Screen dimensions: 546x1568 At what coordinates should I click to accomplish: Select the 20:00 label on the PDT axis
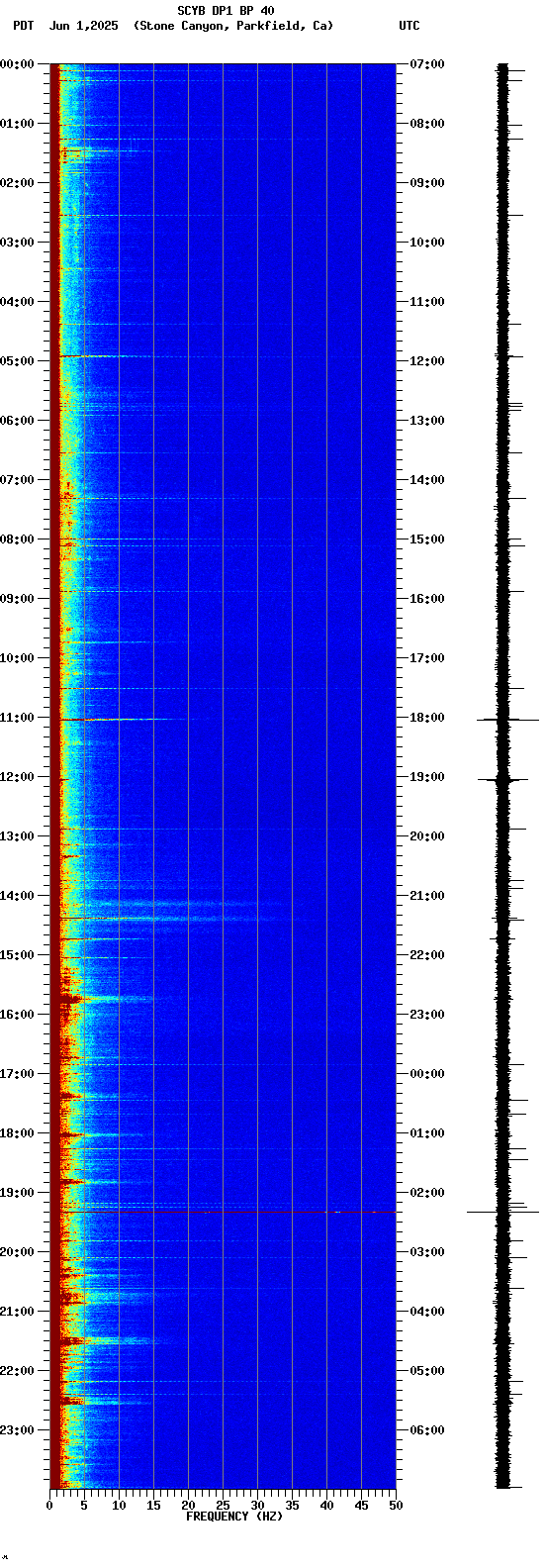[x=16, y=1252]
